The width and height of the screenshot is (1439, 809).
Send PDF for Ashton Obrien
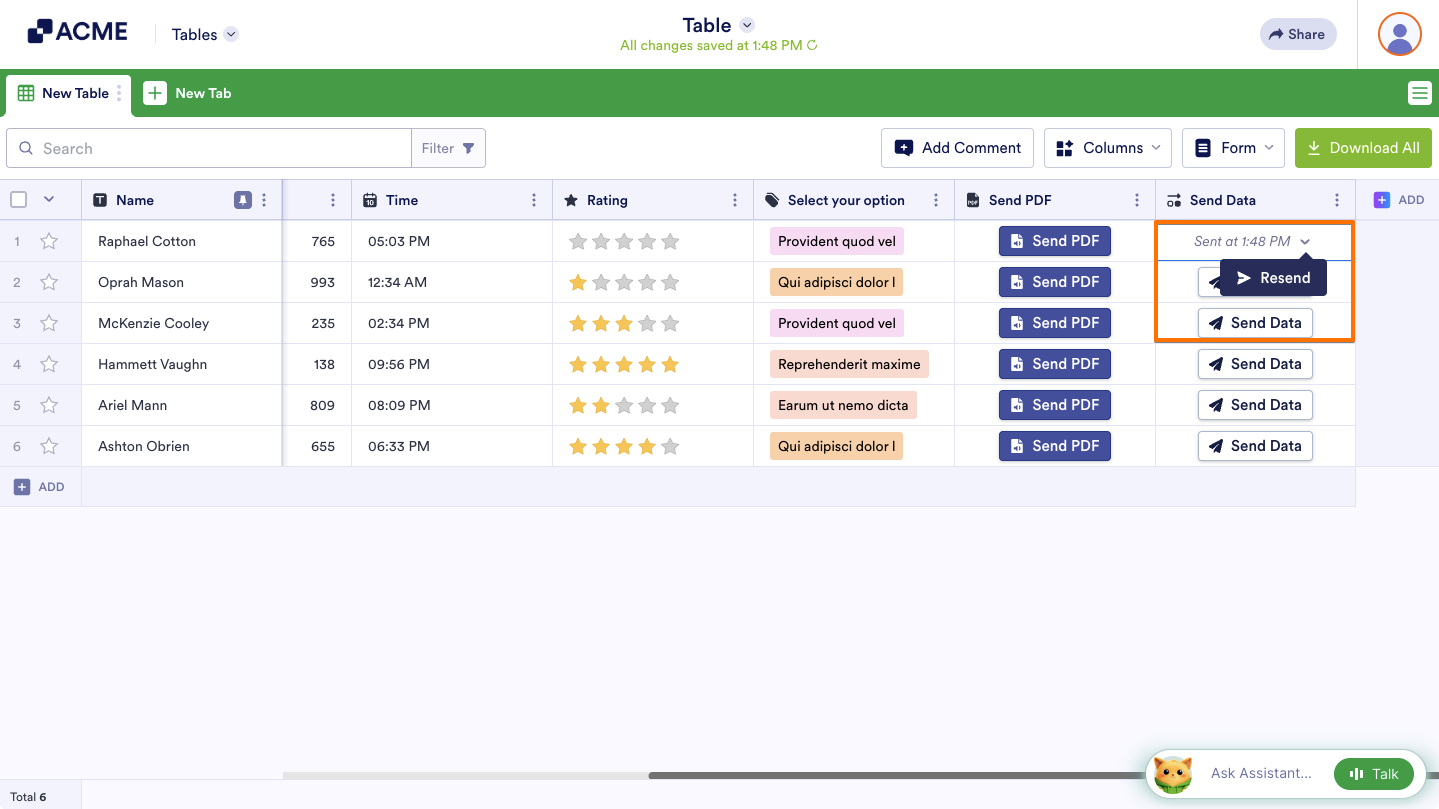click(x=1055, y=446)
